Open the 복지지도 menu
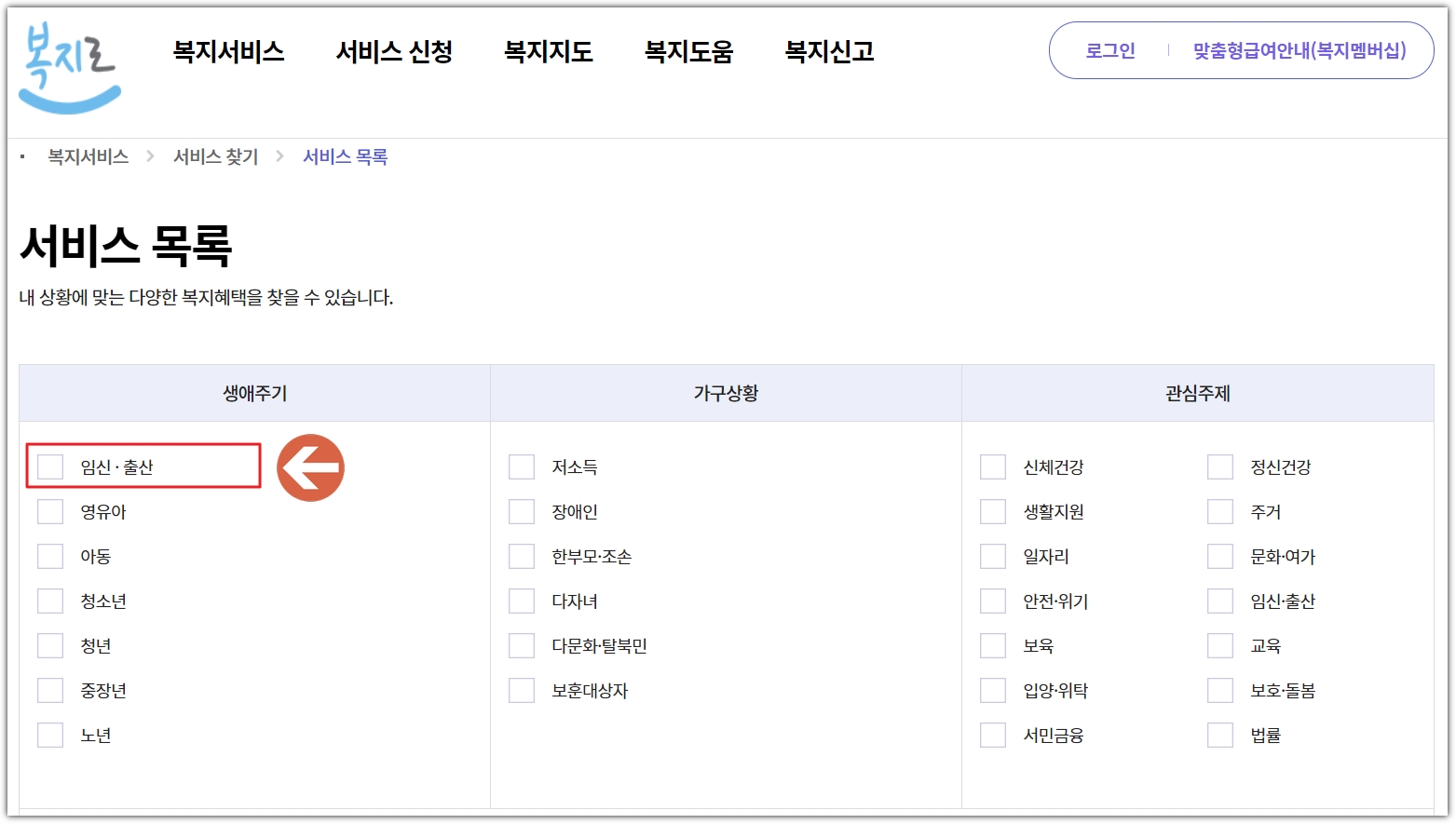 pyautogui.click(x=548, y=53)
